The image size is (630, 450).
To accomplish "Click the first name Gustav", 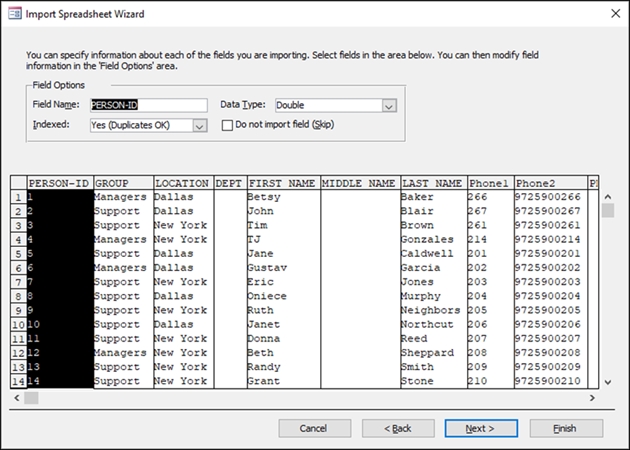I will (x=267, y=268).
